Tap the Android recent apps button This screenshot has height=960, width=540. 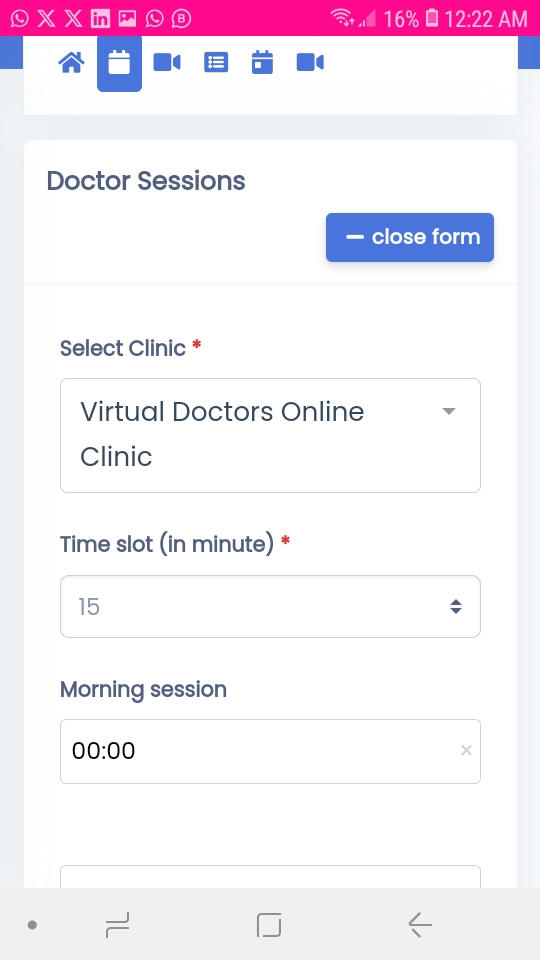coord(117,924)
